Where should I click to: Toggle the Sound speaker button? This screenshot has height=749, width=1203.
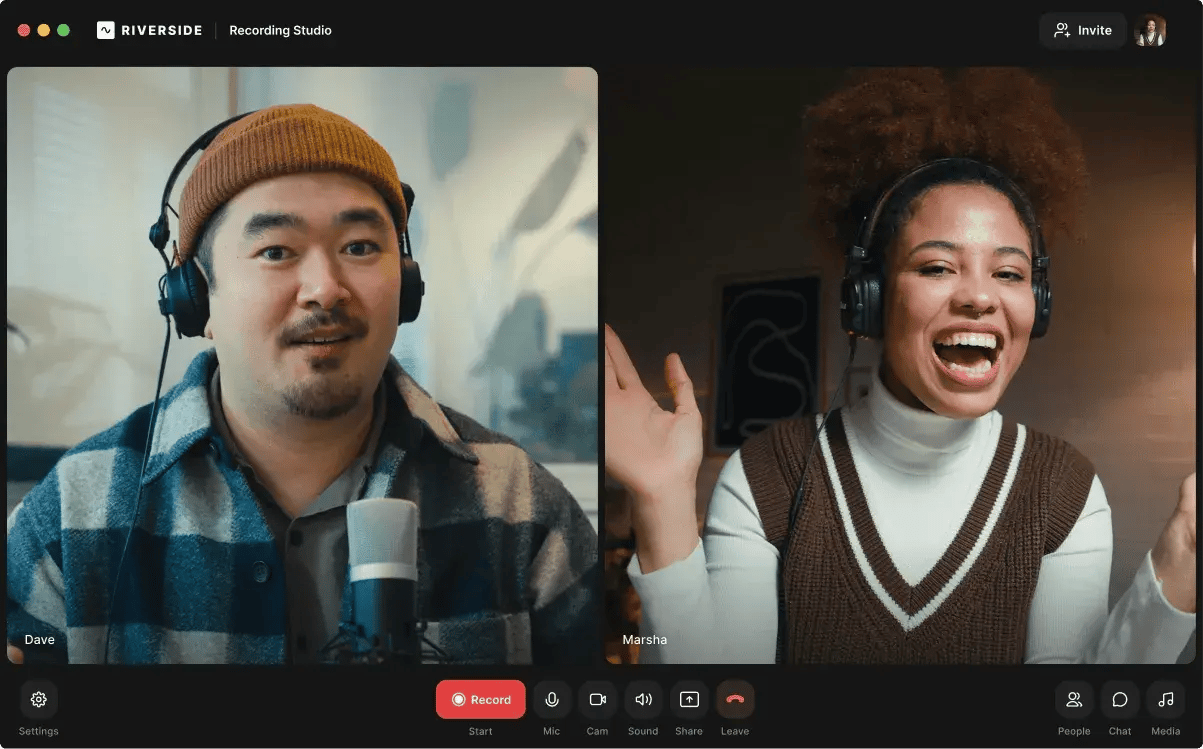pos(643,700)
